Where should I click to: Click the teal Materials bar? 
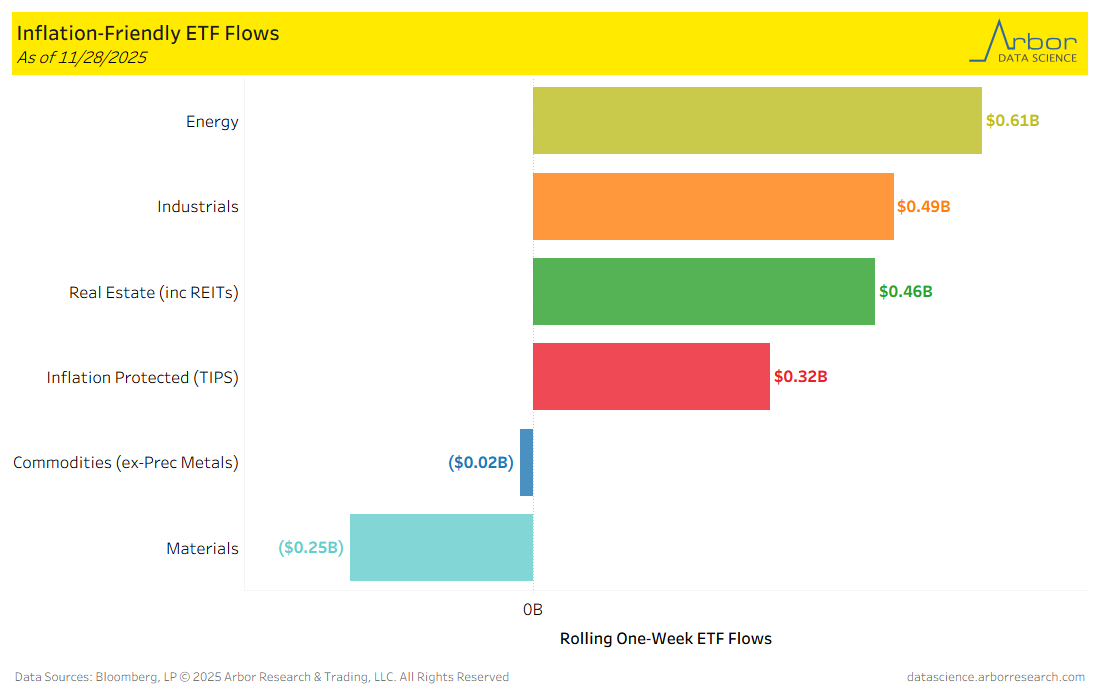tap(441, 548)
